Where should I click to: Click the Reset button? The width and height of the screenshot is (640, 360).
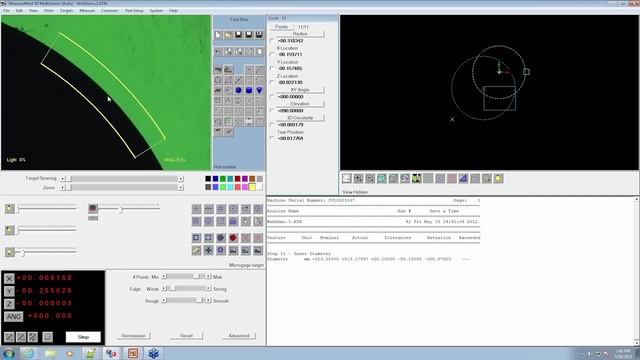click(x=187, y=336)
